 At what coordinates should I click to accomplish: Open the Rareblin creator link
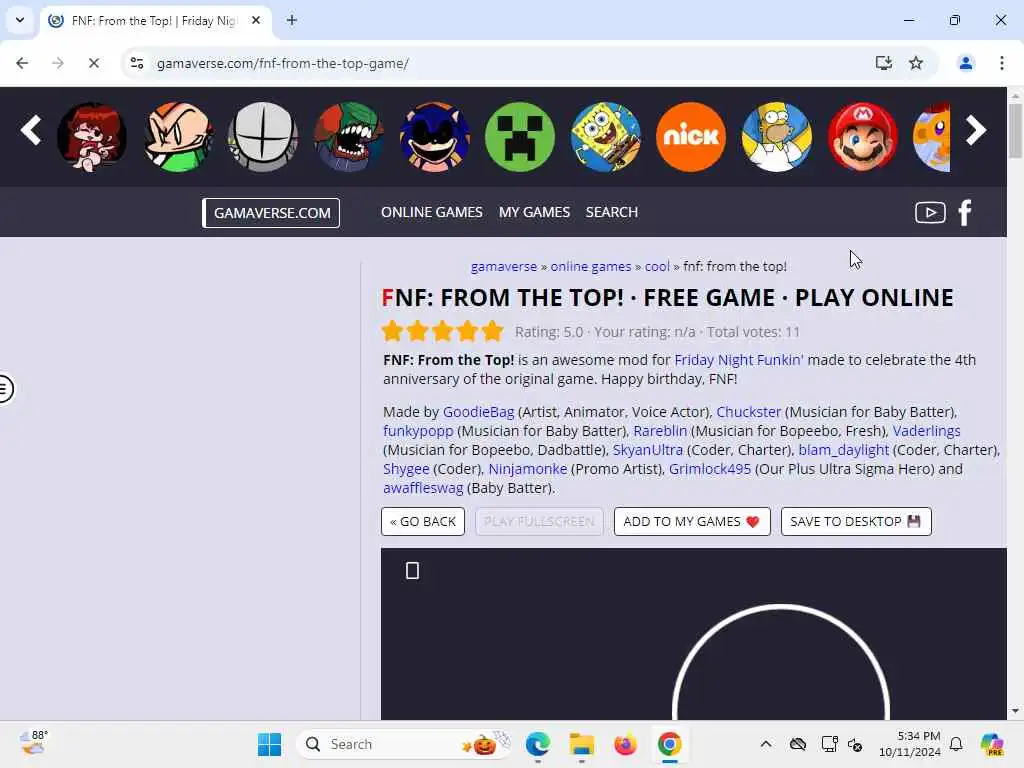(x=660, y=431)
